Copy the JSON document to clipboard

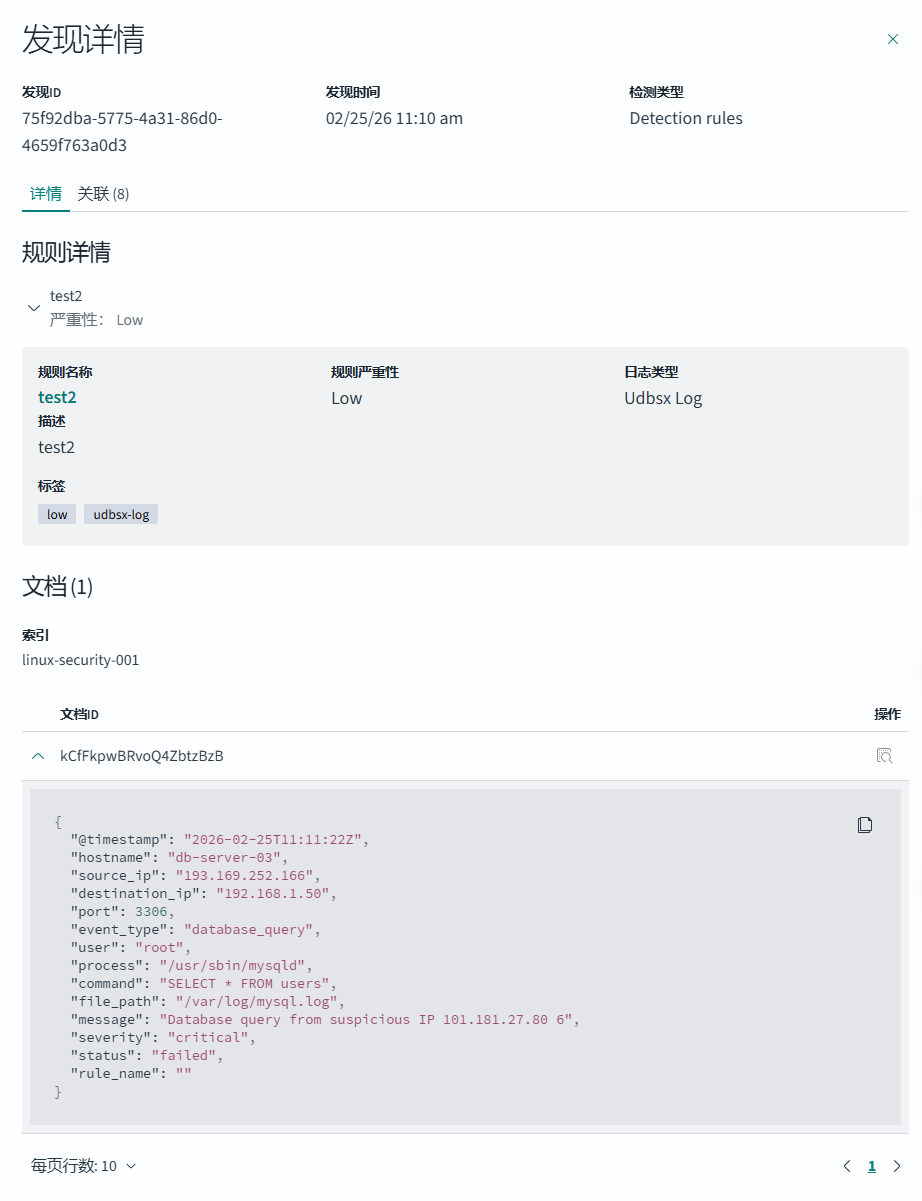[865, 825]
